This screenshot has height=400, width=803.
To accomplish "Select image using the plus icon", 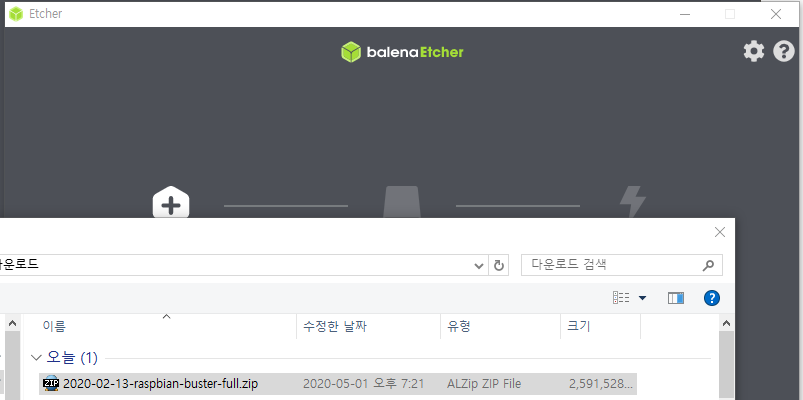I will (171, 202).
